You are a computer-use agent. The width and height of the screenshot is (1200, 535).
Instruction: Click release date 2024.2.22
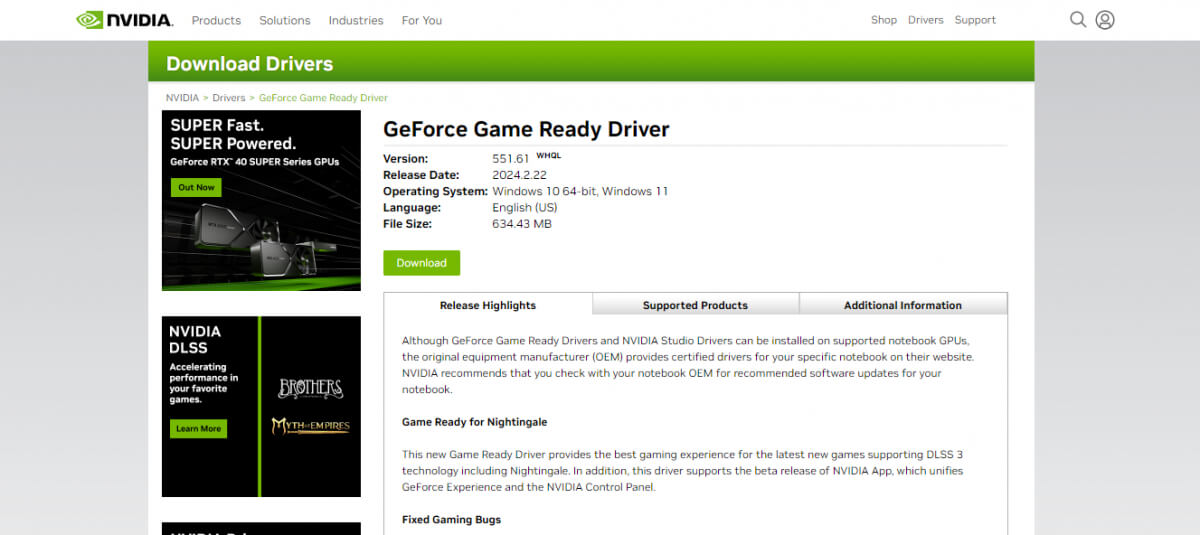click(x=519, y=175)
